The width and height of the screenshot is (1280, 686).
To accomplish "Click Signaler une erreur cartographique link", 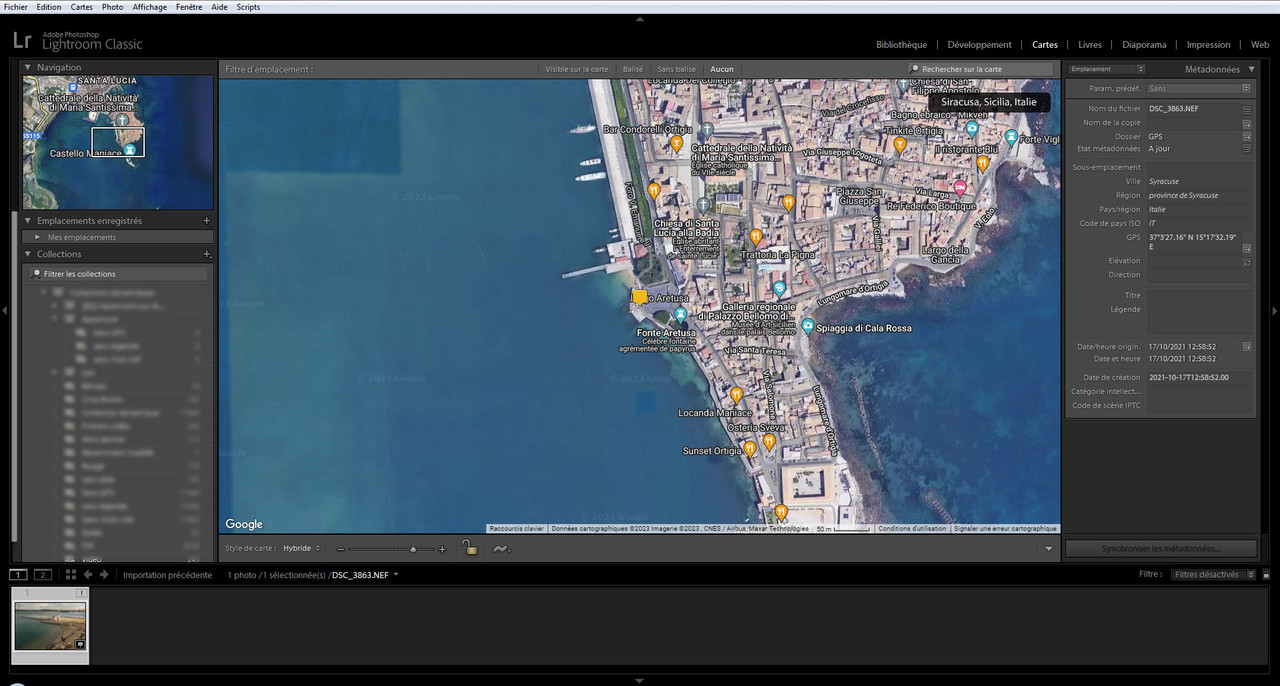I will (x=1005, y=528).
